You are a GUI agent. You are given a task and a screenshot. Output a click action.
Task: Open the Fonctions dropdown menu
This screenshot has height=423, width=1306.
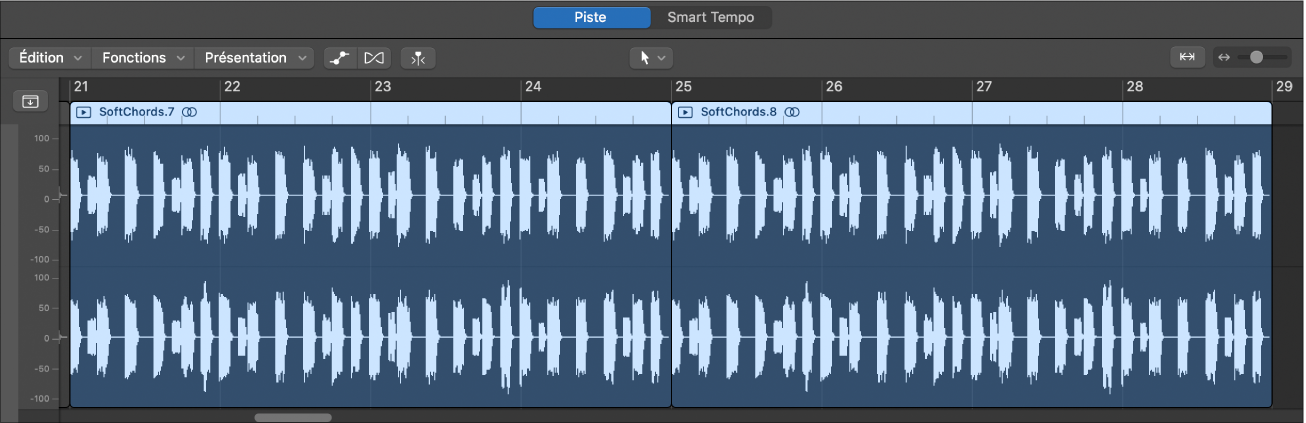pyautogui.click(x=143, y=58)
